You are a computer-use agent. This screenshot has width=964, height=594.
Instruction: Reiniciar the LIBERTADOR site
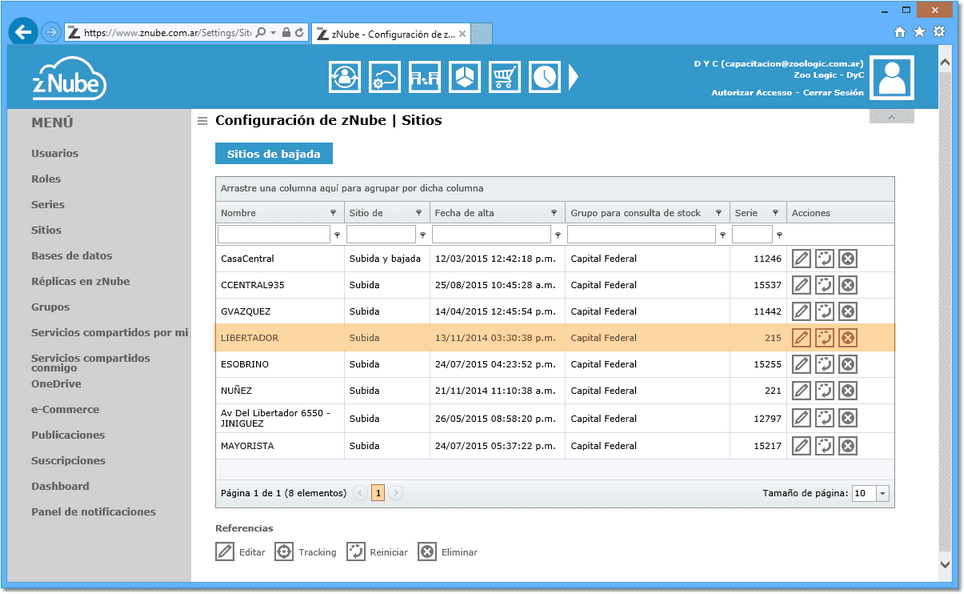click(824, 338)
